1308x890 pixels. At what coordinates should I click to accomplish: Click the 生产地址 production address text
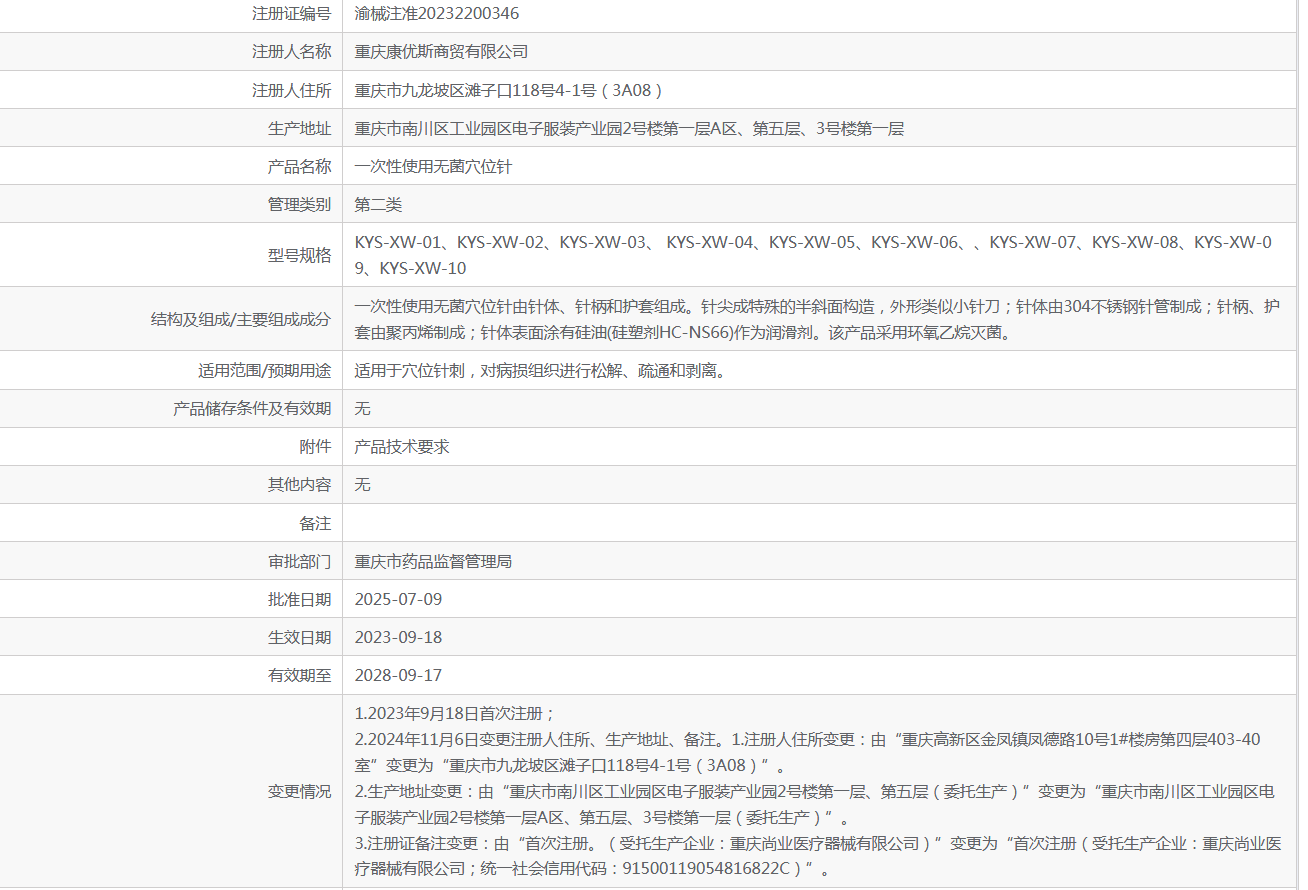[x=629, y=128]
